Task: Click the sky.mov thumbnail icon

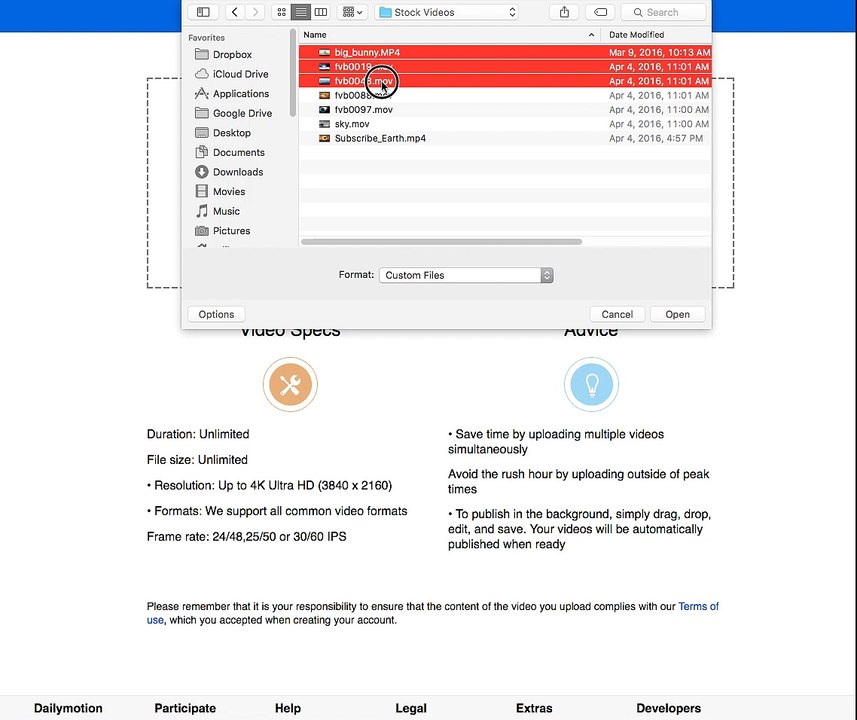Action: tap(324, 124)
